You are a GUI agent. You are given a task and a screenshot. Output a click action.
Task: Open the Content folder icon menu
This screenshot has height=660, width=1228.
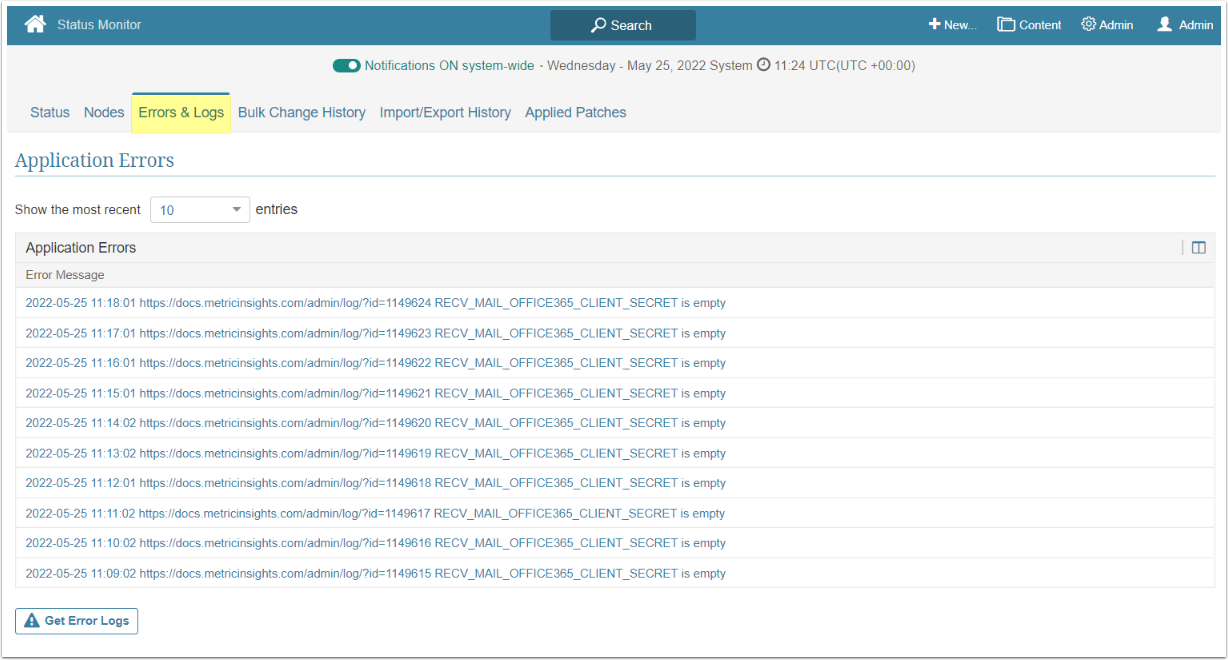pyautogui.click(x=1006, y=25)
